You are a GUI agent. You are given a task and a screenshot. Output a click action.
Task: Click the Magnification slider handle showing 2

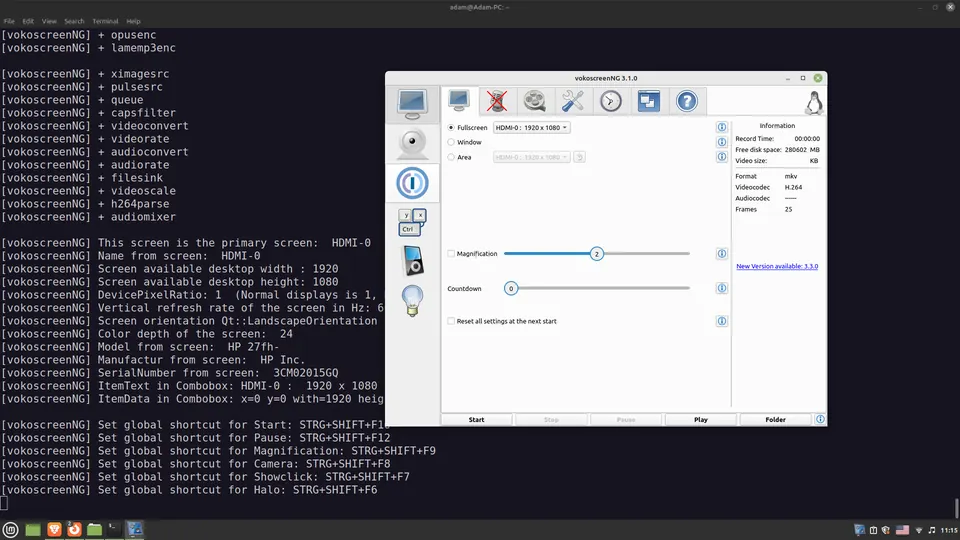coord(596,253)
